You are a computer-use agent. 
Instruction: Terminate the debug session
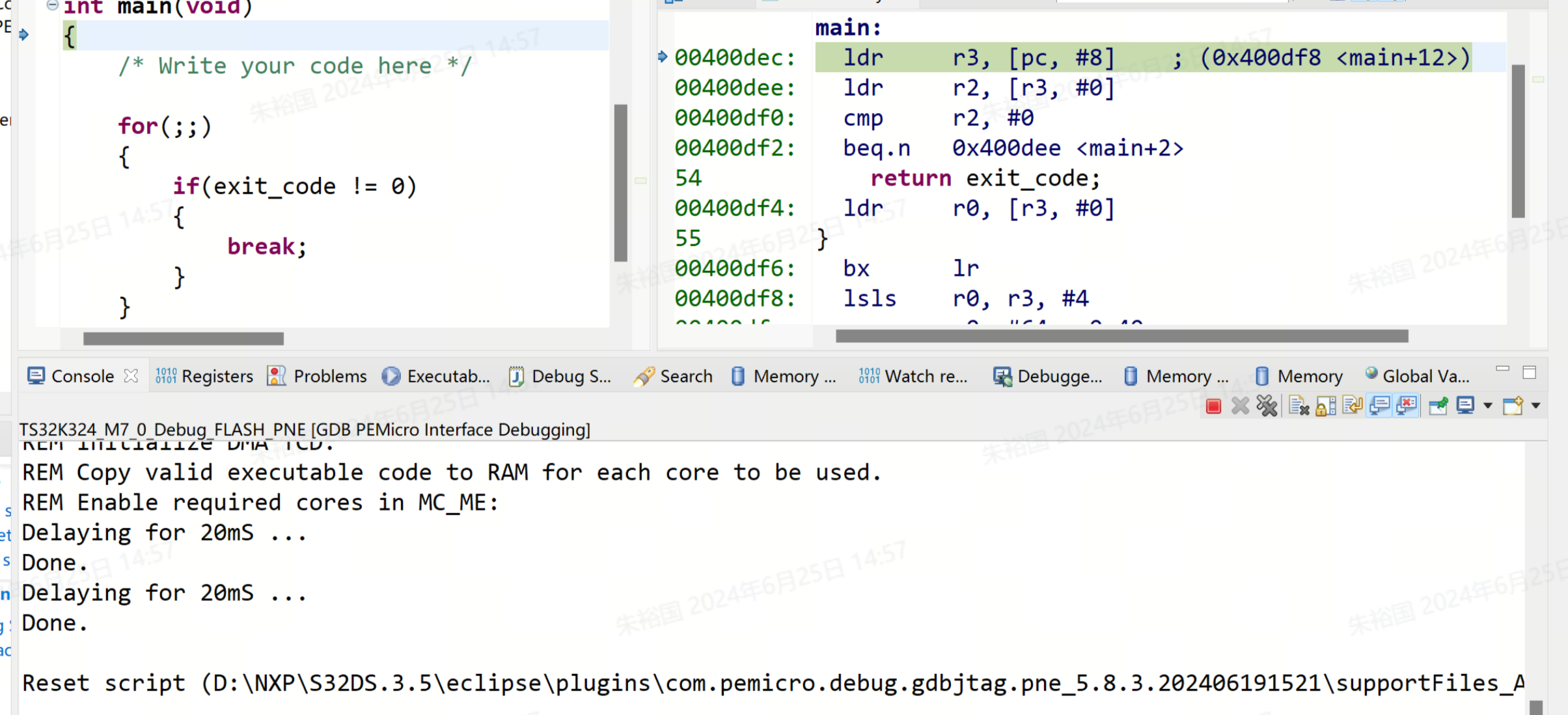pyautogui.click(x=1213, y=406)
